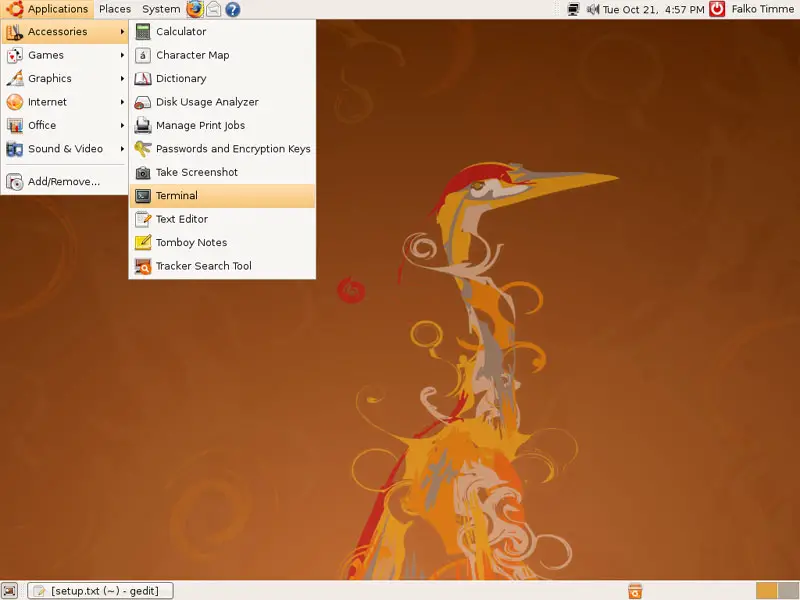Click the red power quit icon

717,9
